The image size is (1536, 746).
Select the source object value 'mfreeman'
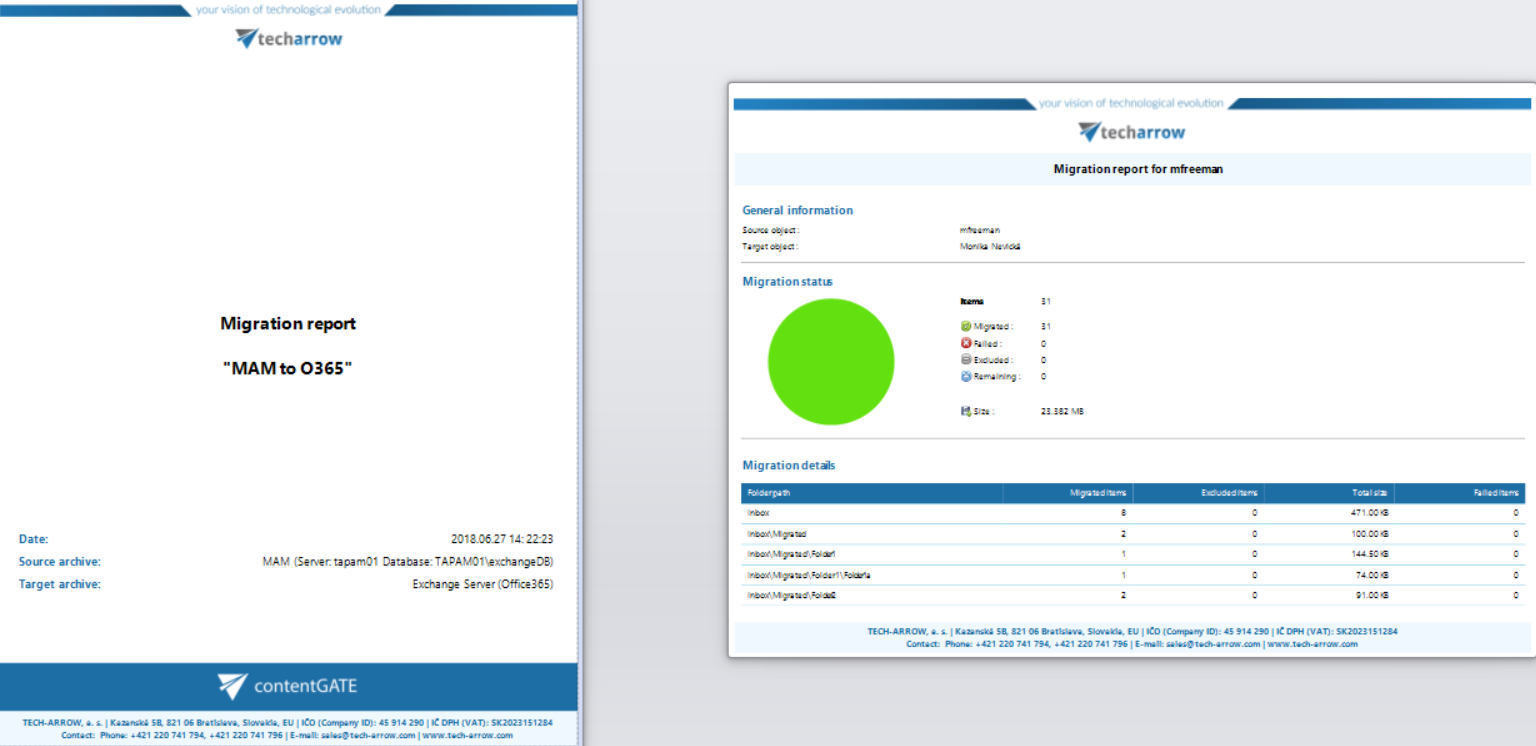click(x=979, y=230)
